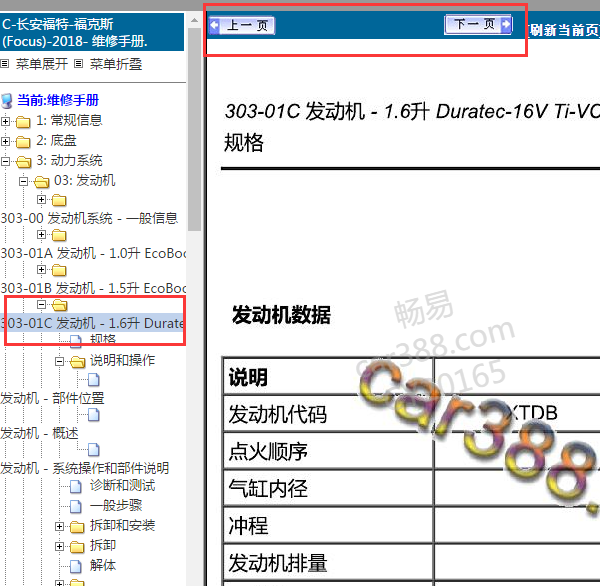Select 拆卸 tree item
Screen dimensions: 600x586
103,545
